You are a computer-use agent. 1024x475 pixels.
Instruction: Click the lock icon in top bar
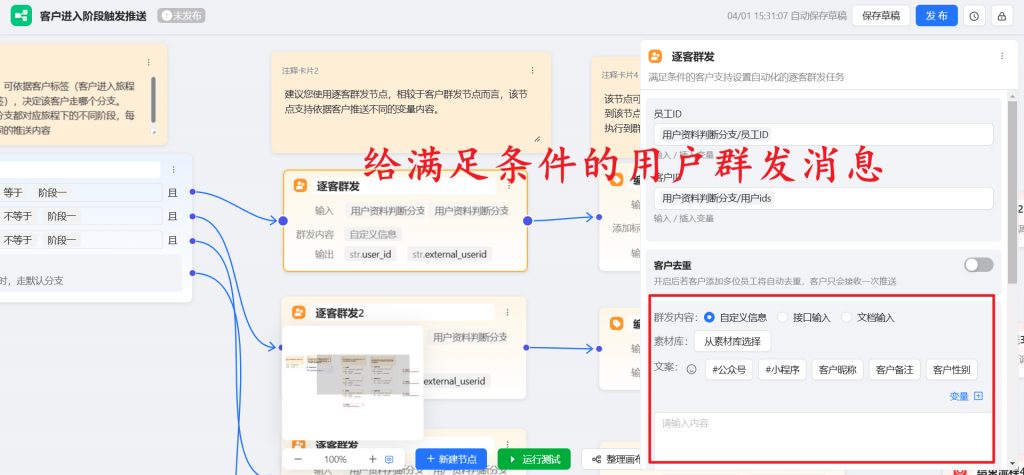tap(1001, 16)
